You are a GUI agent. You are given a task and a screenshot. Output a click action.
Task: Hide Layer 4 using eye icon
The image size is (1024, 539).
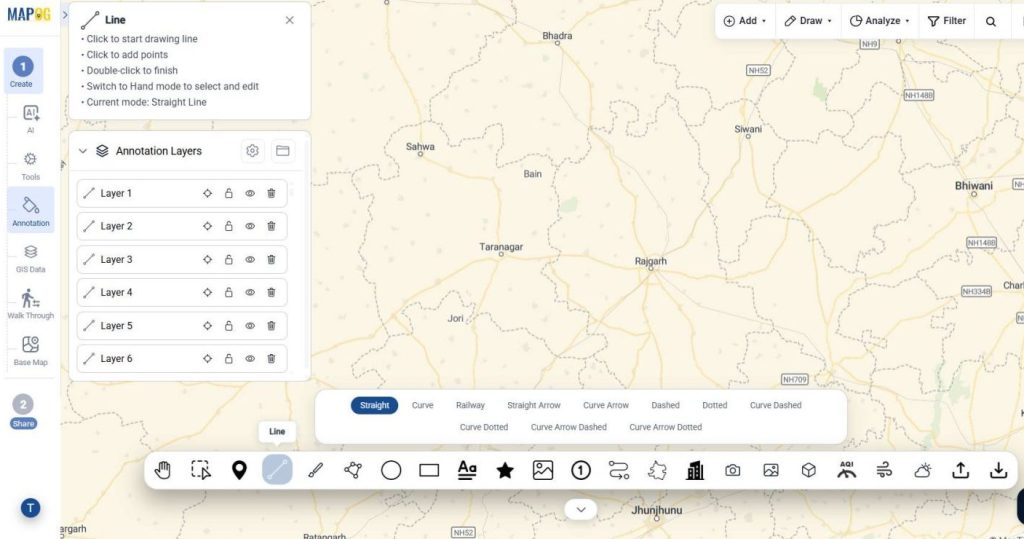tap(249, 292)
